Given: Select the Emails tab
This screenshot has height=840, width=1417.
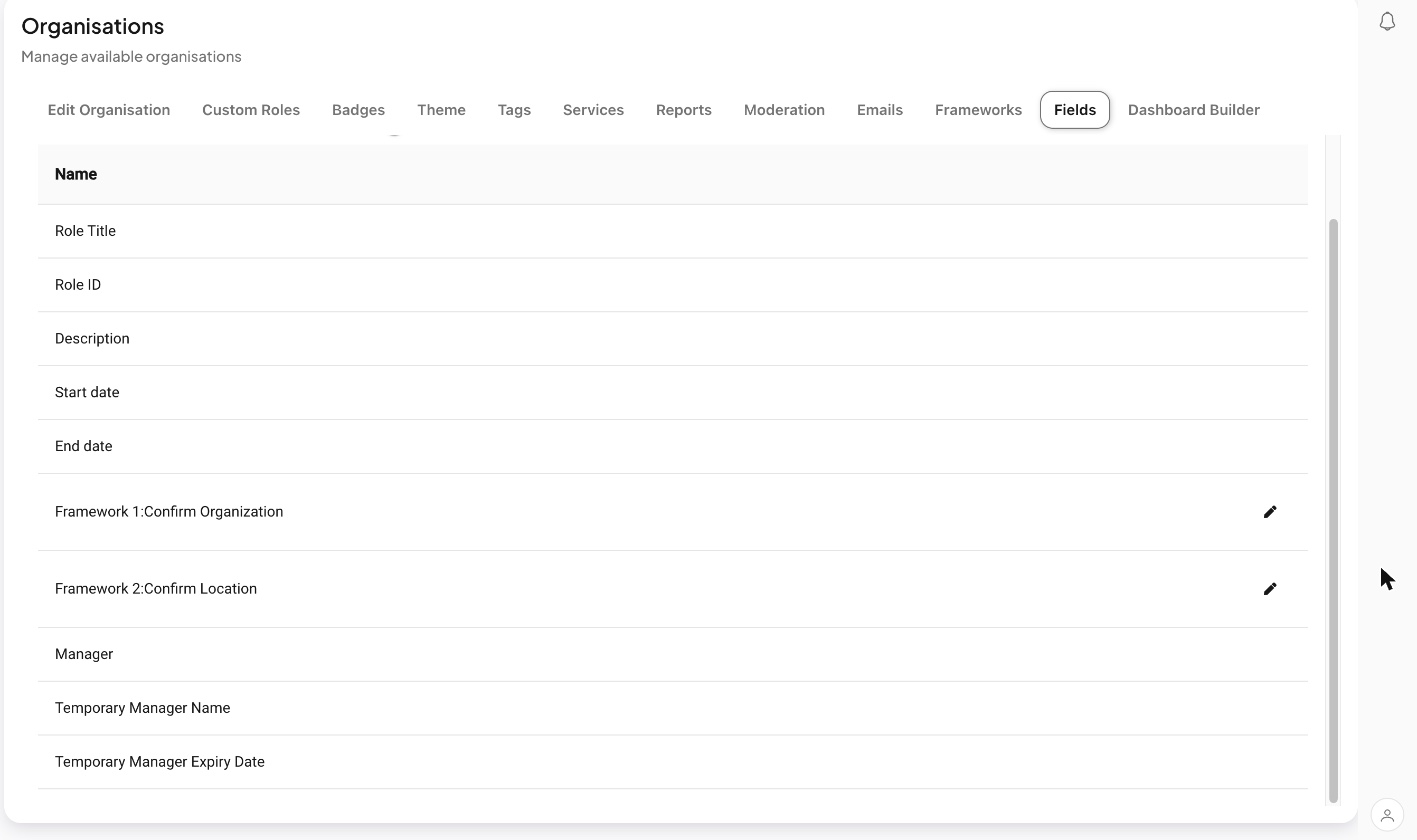Looking at the screenshot, I should [x=880, y=110].
